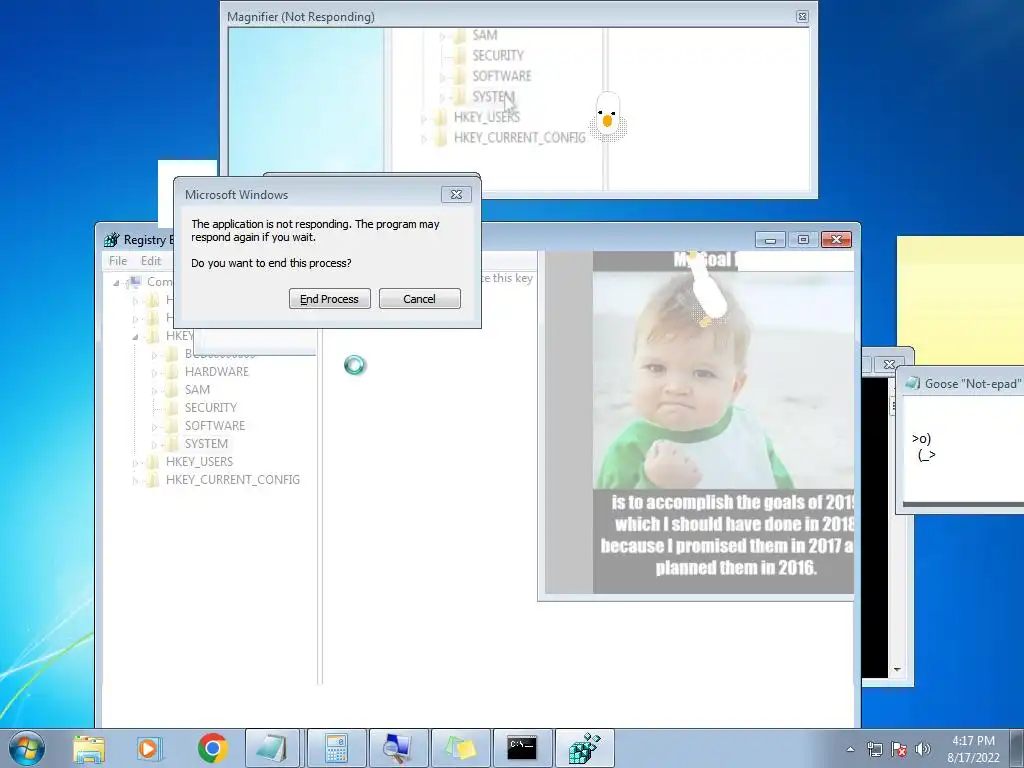1024x768 pixels.
Task: Expand HKEY_USERS arrow in Registry Editor
Action: 136,462
